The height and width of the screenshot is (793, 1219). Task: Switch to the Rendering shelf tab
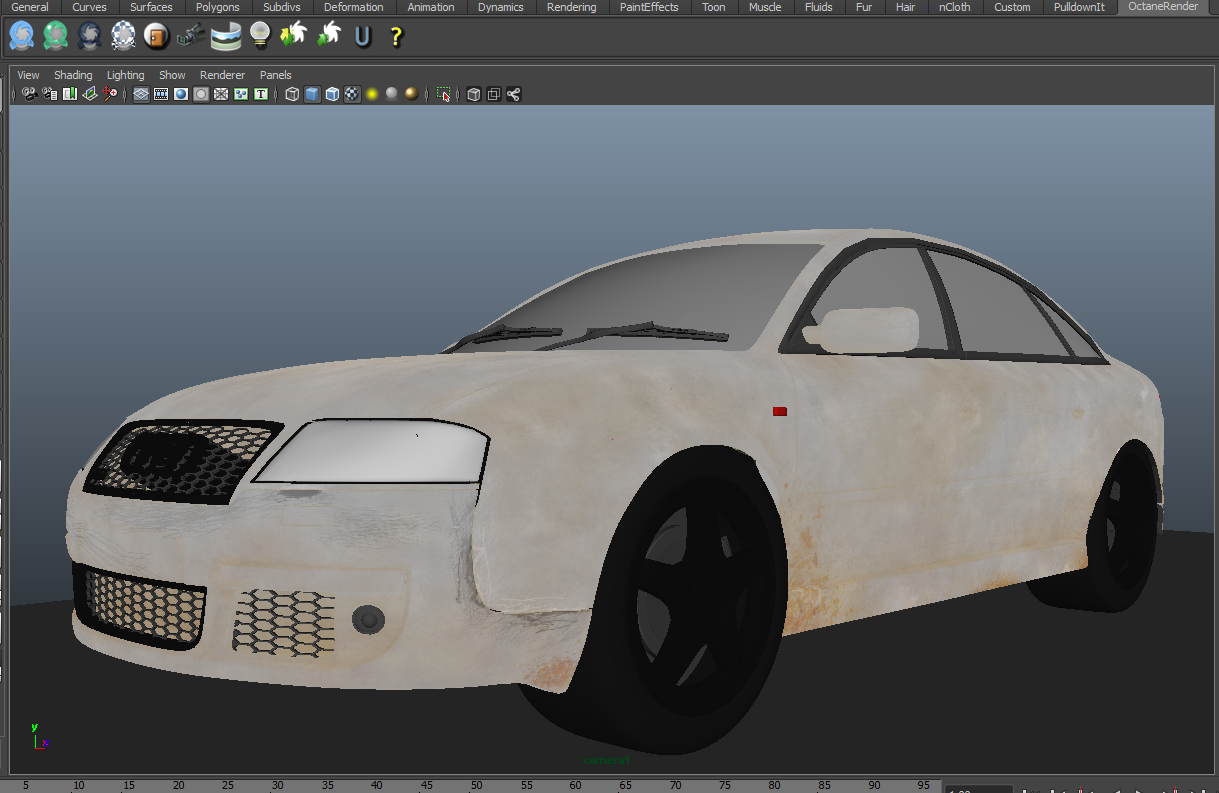pos(571,7)
